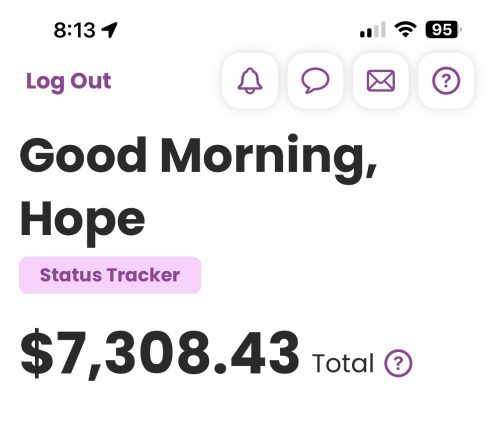
Task: Tap the battery indicator showing 95
Action: coord(444,30)
